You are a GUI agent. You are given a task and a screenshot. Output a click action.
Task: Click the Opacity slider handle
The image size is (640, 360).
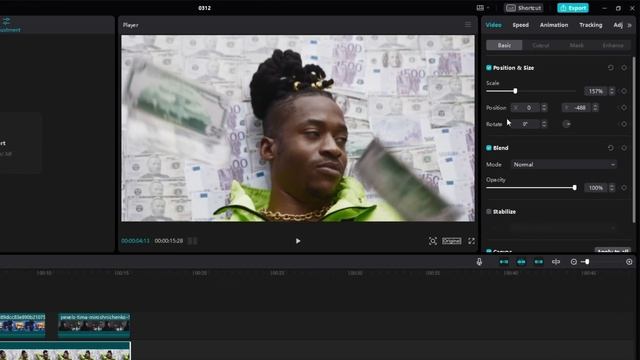pos(575,188)
